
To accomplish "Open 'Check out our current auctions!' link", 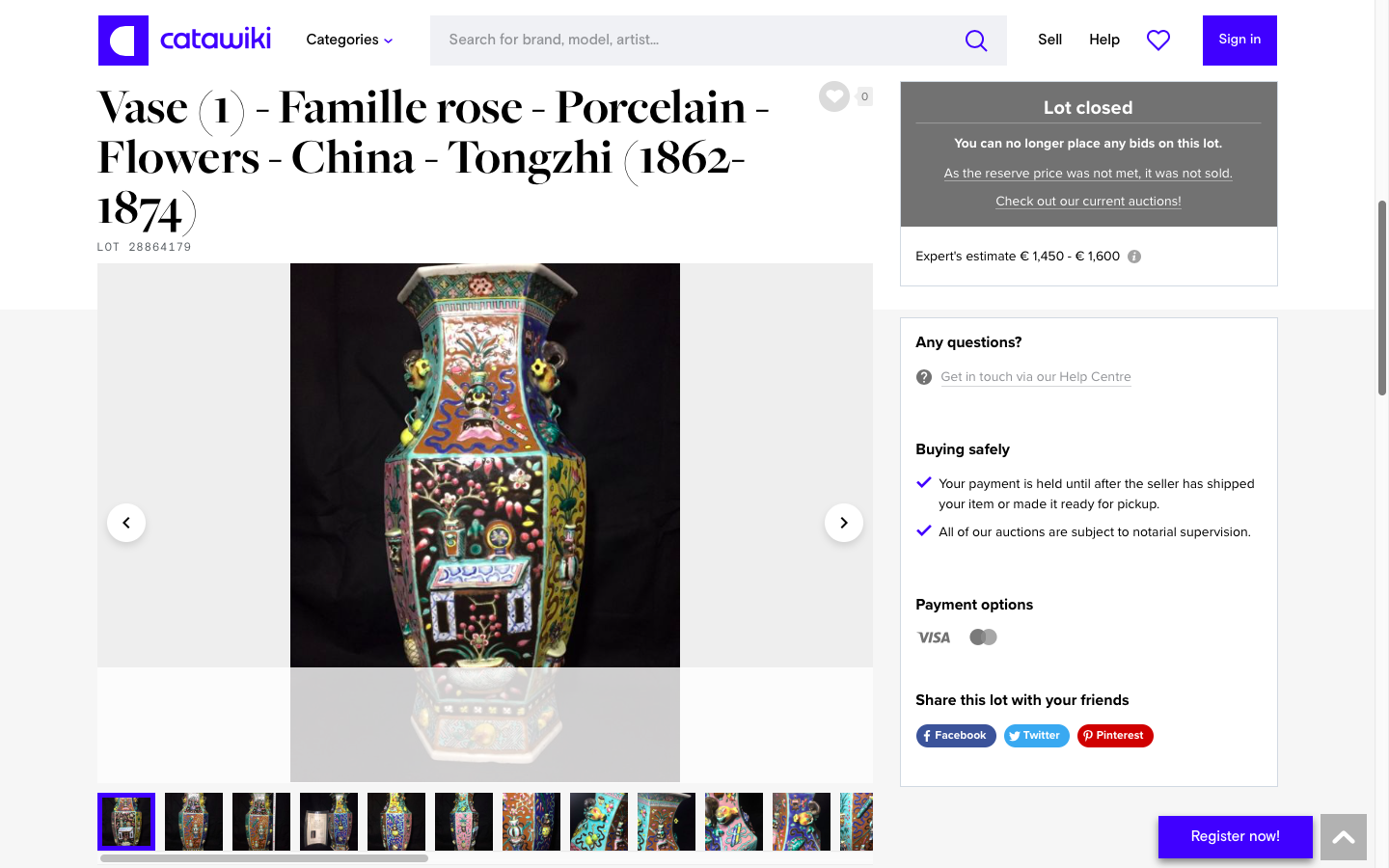I will coord(1088,202).
